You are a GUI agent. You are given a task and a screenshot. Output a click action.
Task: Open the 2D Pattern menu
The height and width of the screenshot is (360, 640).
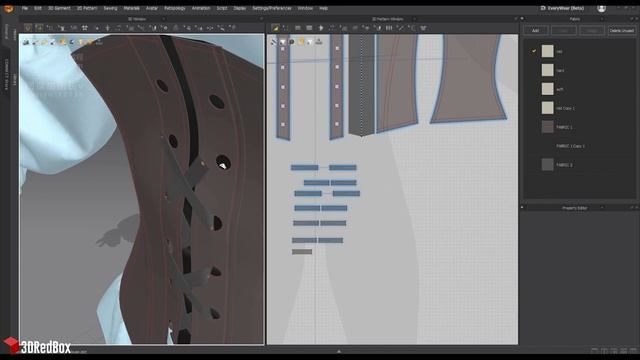(x=87, y=8)
